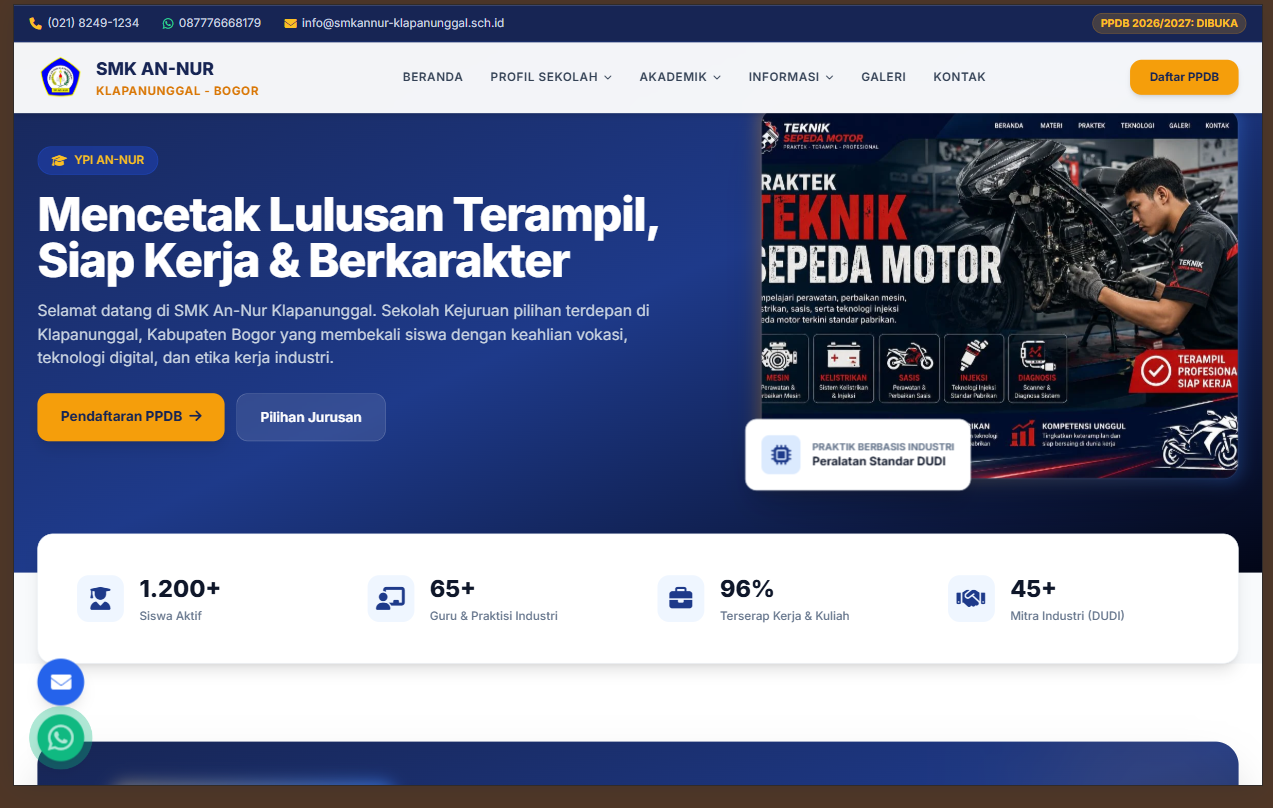
Task: Open the Galeri menu item
Action: tap(883, 77)
